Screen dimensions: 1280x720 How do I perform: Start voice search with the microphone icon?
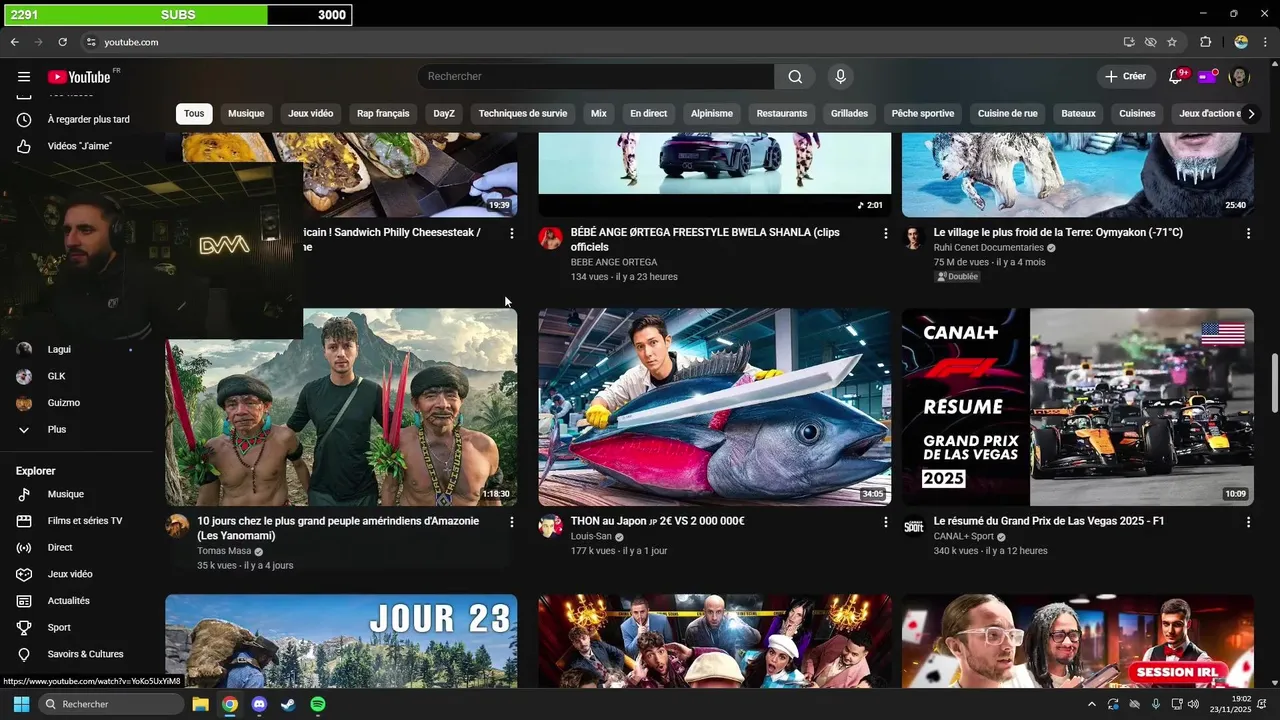point(840,77)
